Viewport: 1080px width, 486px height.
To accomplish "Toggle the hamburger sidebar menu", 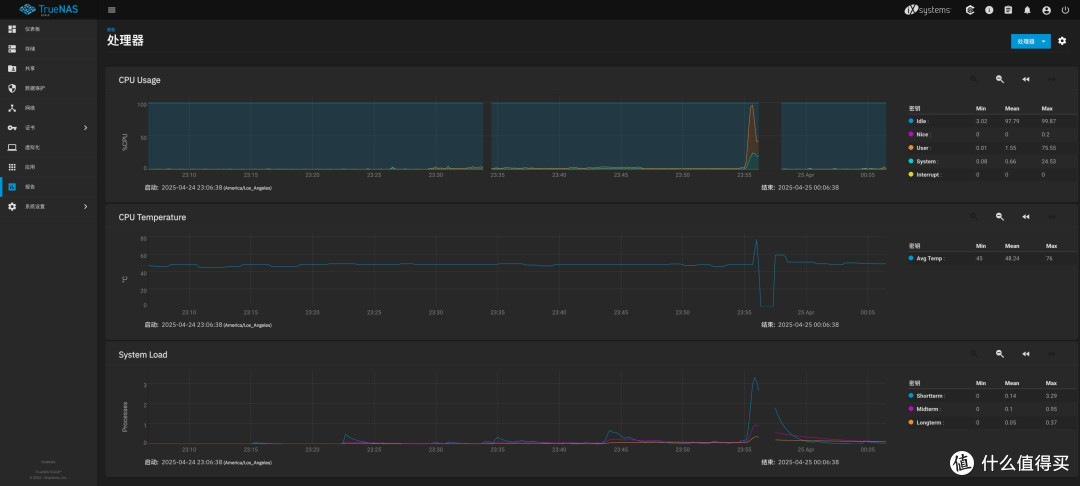I will (112, 10).
